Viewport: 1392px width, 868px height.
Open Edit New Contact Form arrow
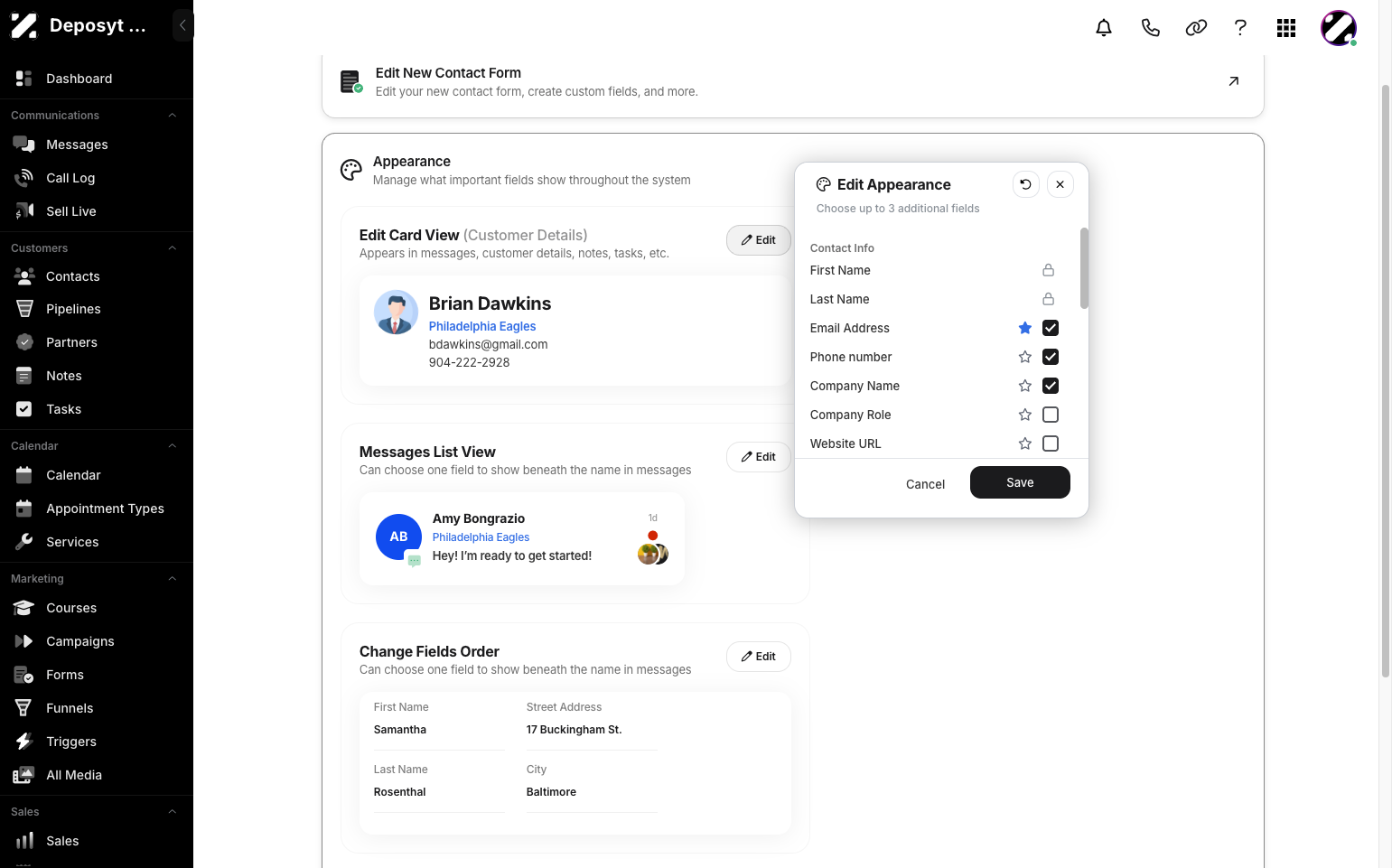coord(1234,81)
